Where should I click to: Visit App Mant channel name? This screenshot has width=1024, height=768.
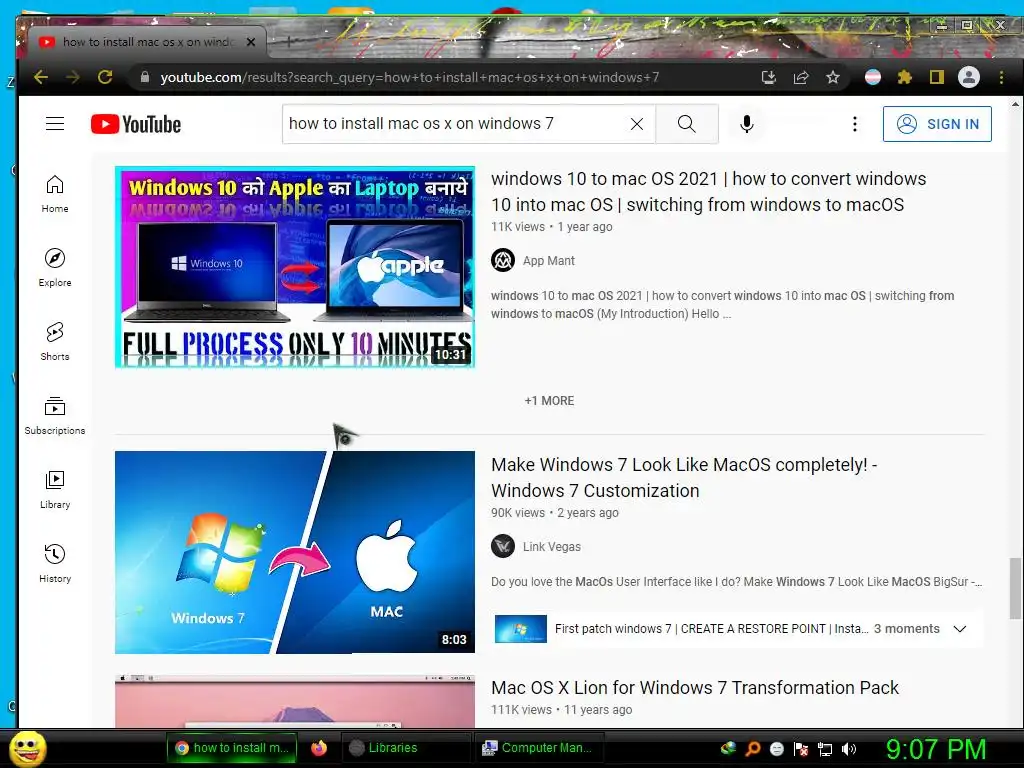549,261
